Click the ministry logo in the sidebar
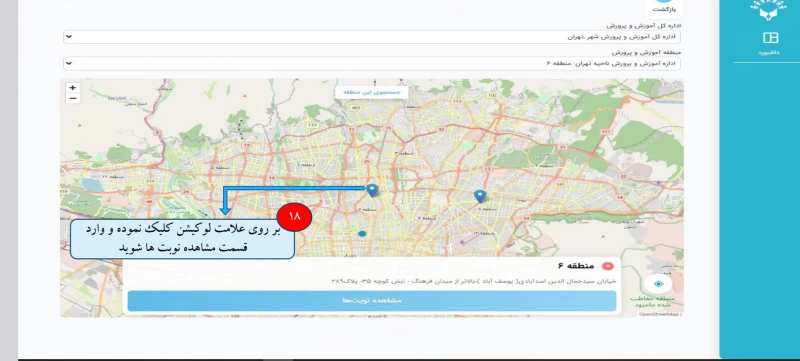This screenshot has height=361, width=800. pos(768,10)
